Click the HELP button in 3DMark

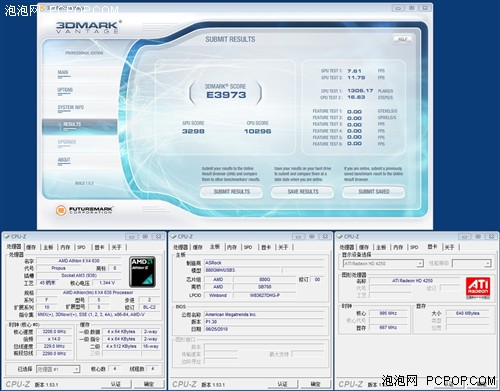coord(403,39)
